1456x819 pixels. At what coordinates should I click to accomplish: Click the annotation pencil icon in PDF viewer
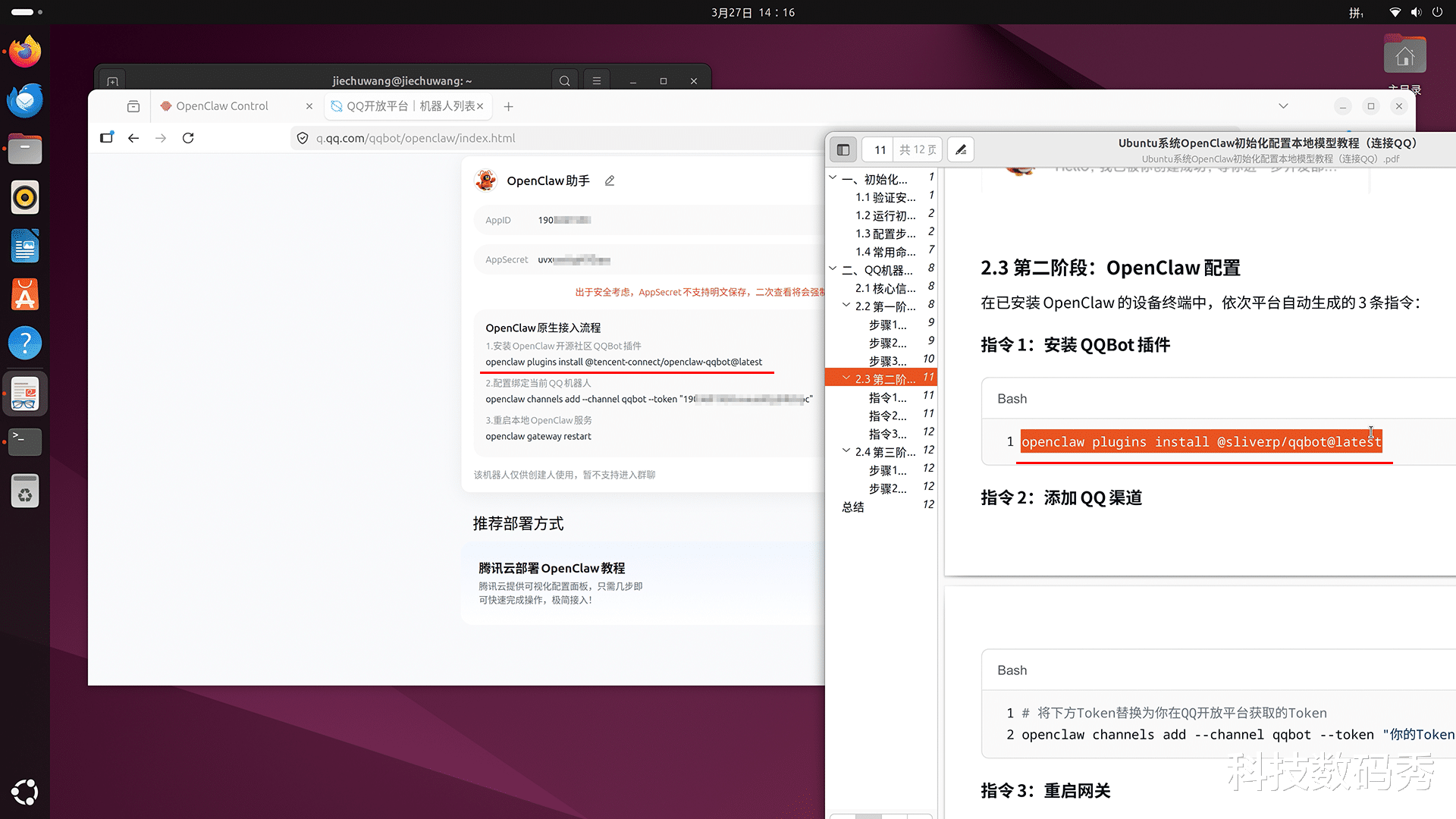[961, 149]
